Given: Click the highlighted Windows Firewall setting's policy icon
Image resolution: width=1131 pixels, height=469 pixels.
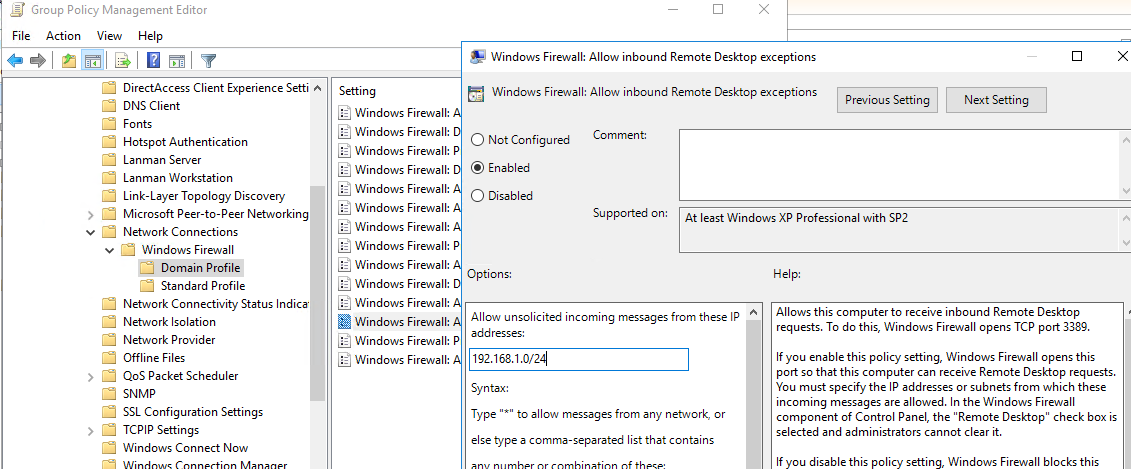Looking at the screenshot, I should click(x=345, y=321).
